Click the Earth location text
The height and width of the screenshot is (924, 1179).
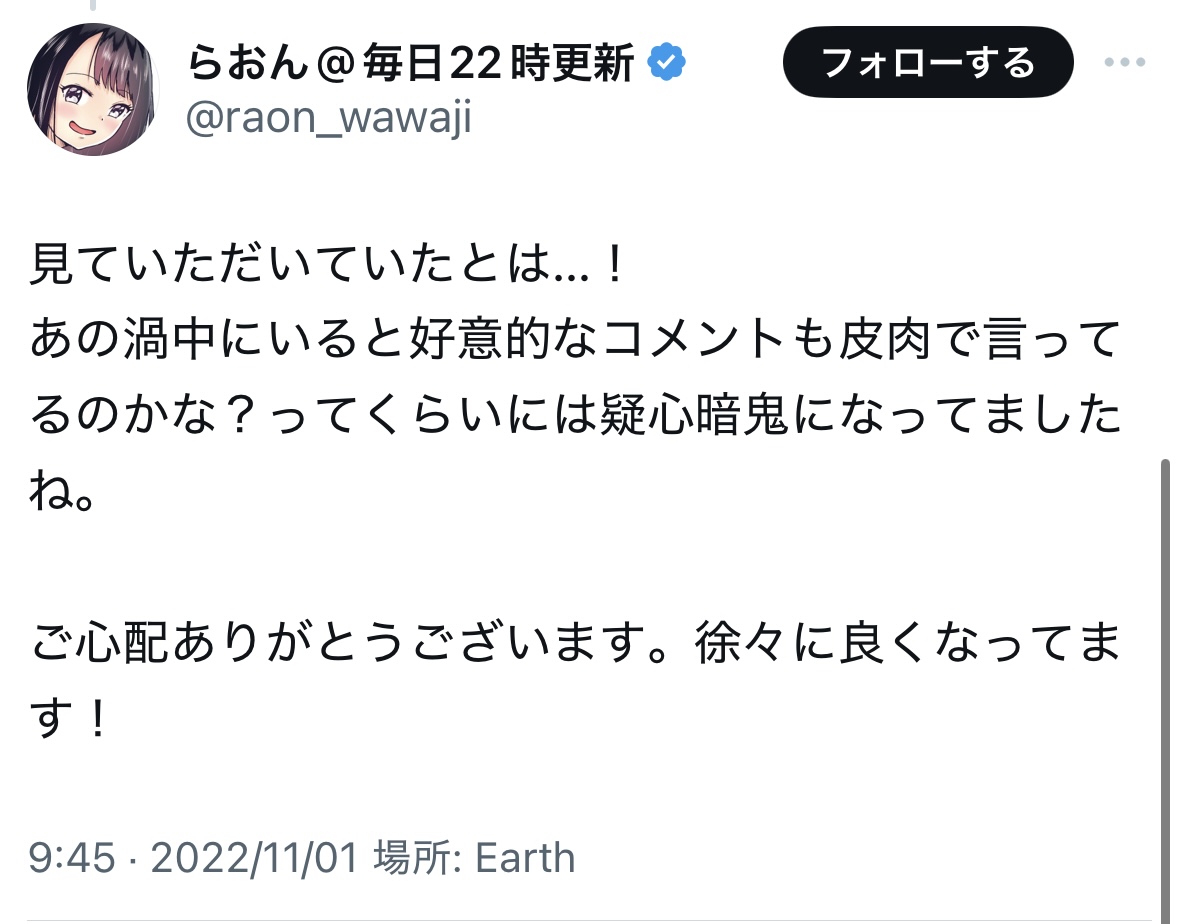tap(525, 858)
